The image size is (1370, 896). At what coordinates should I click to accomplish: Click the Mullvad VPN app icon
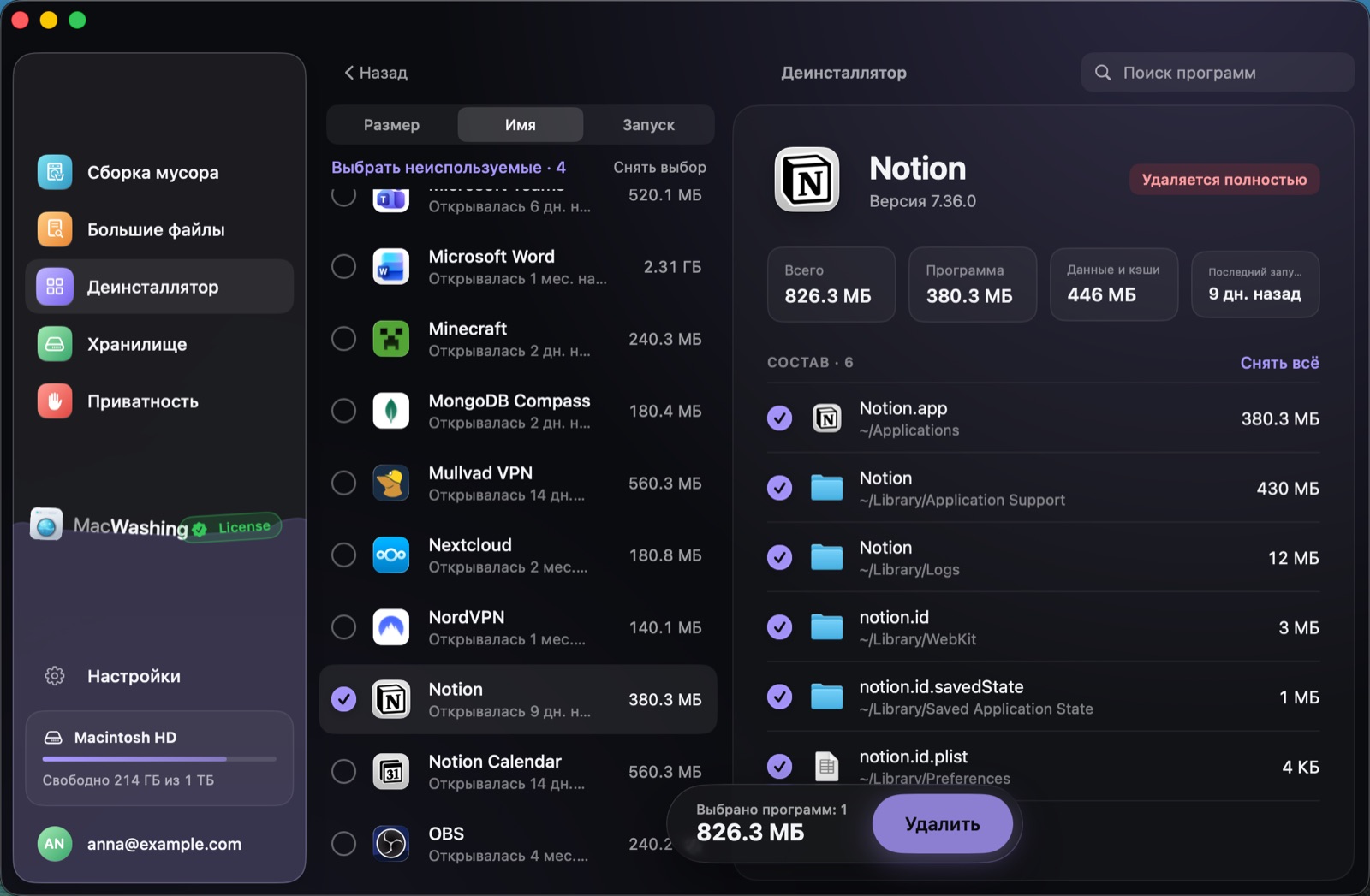coord(391,483)
